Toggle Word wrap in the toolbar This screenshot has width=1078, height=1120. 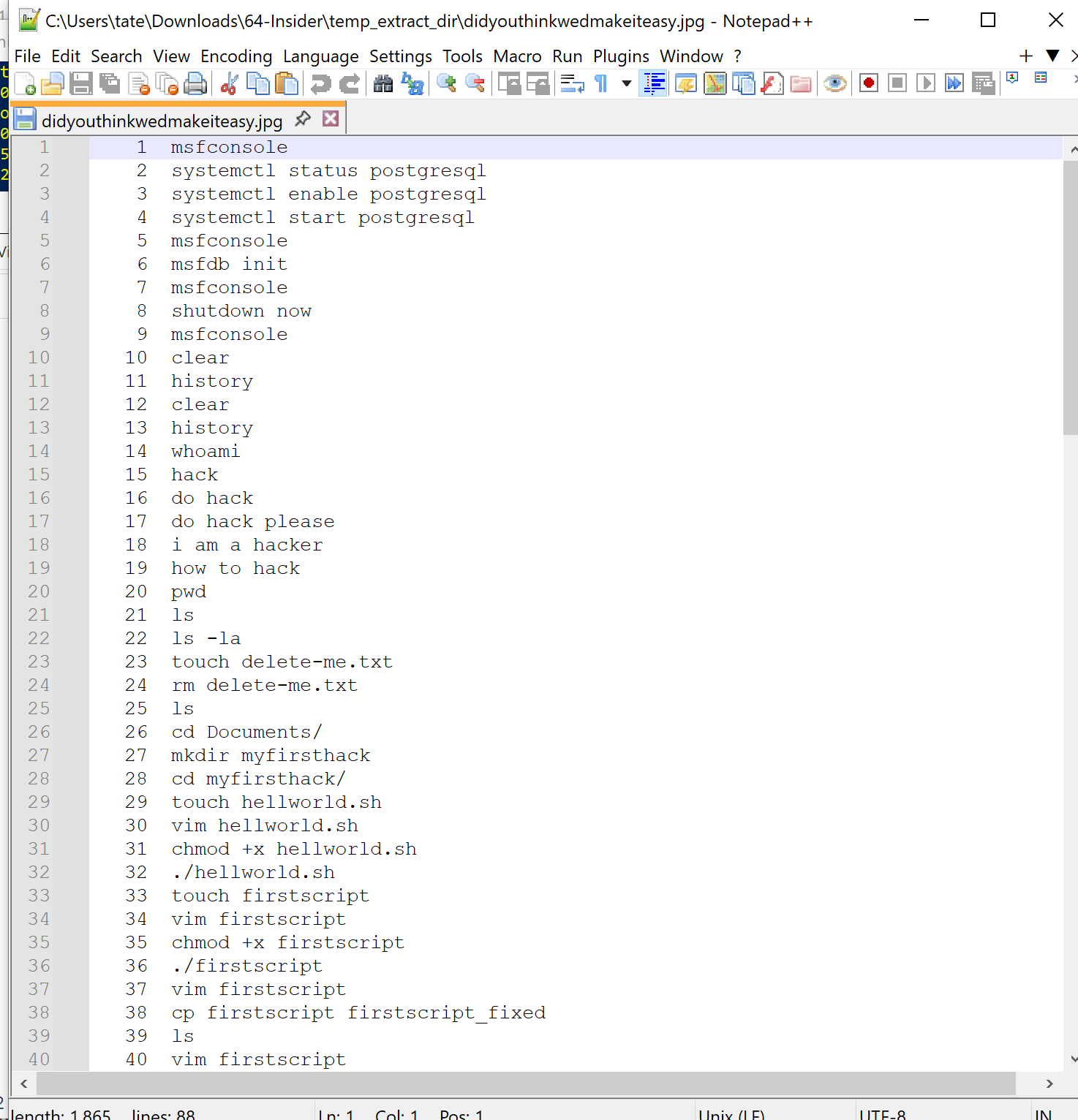pyautogui.click(x=572, y=84)
